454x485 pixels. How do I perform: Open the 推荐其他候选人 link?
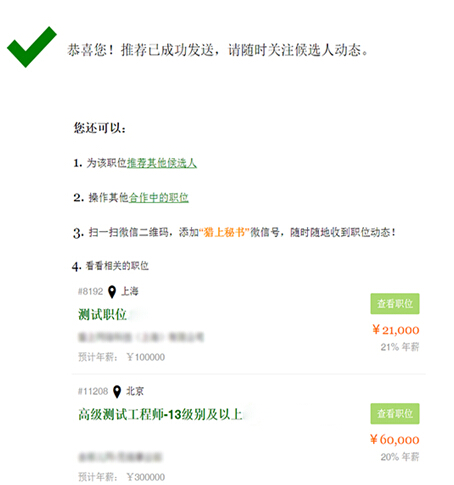coord(162,163)
